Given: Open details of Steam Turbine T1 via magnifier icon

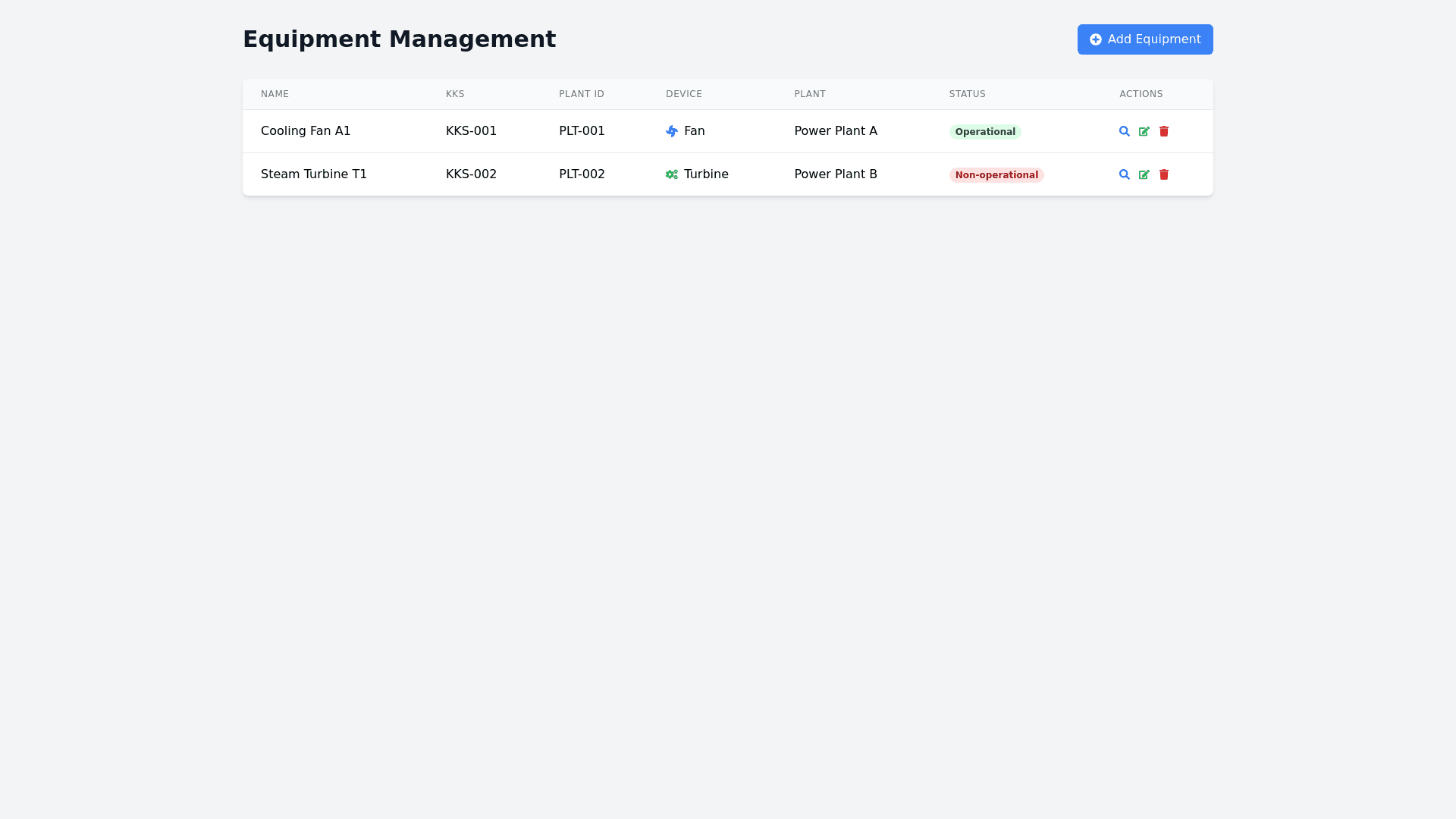Looking at the screenshot, I should point(1124,174).
